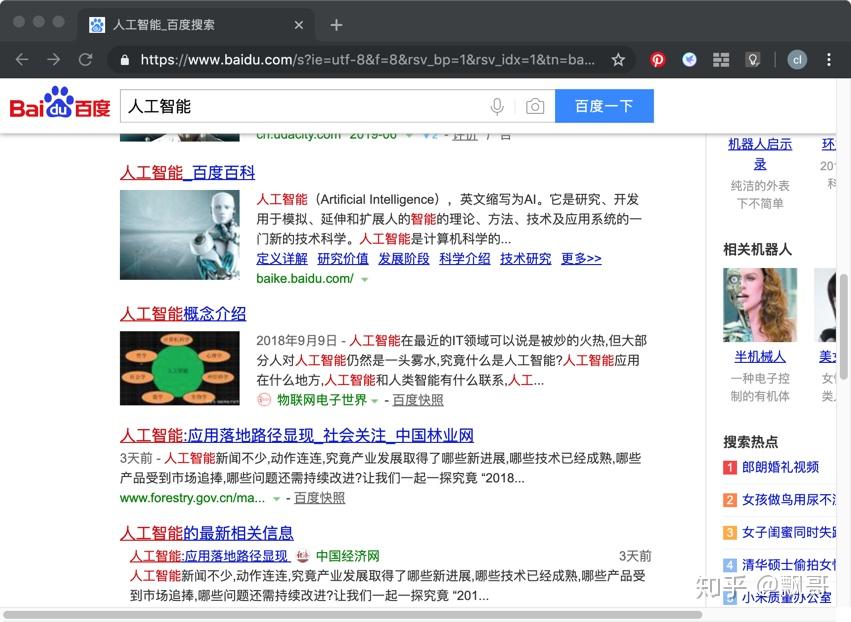Open the 科学介绍 sublink
Viewport: 851px width, 622px height.
465,259
